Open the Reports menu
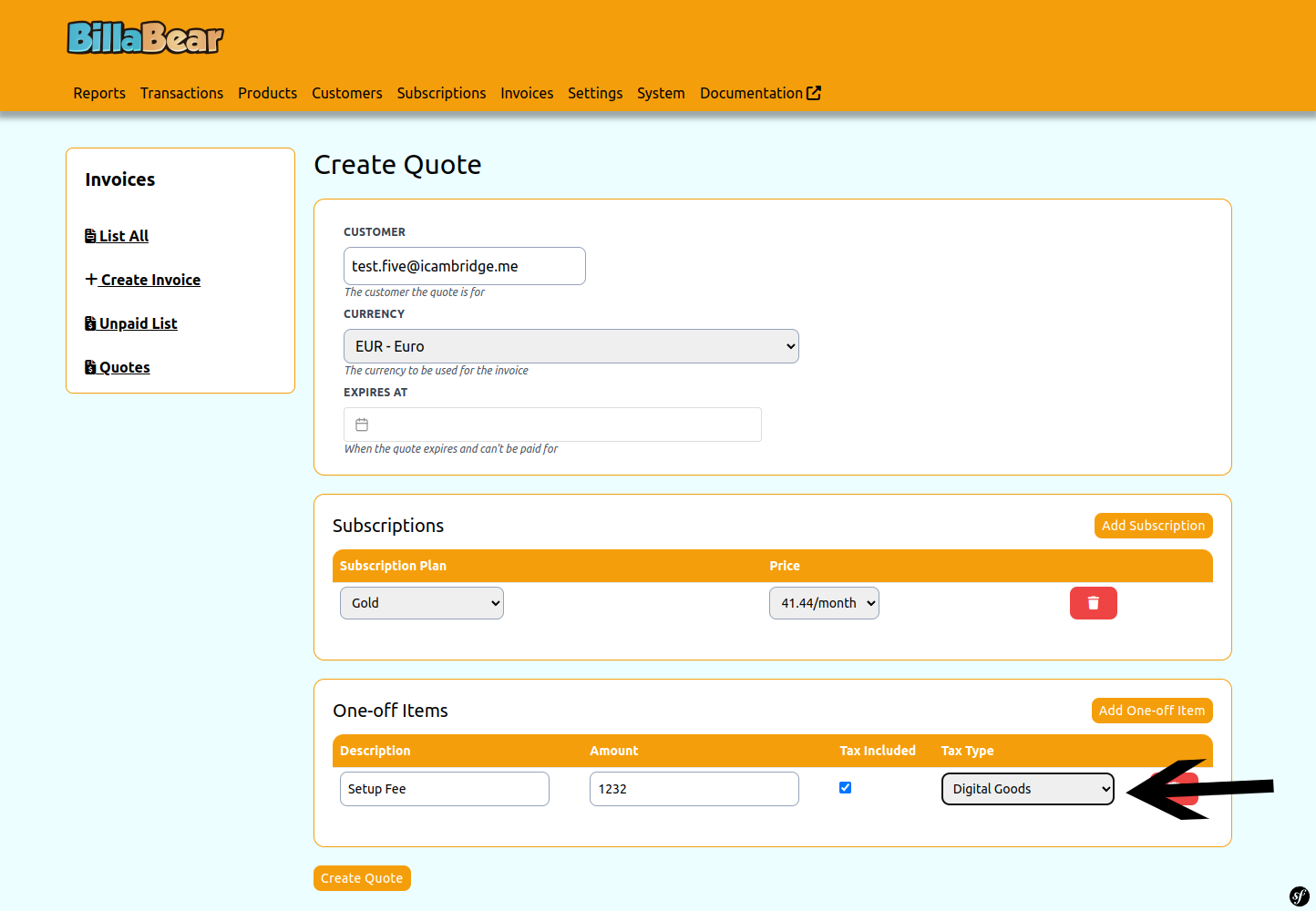The height and width of the screenshot is (911, 1316). pyautogui.click(x=99, y=93)
